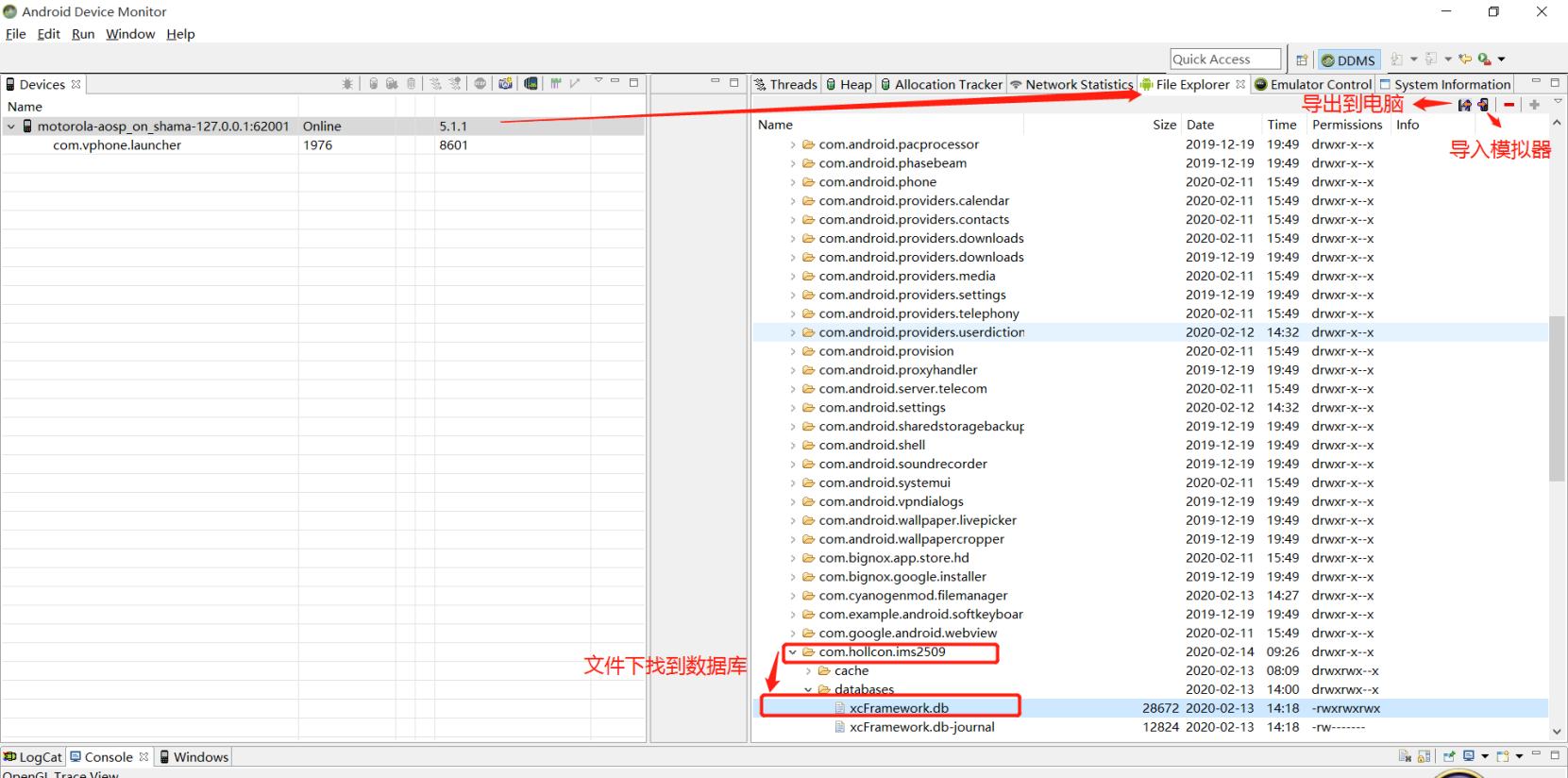Collapse the com.hollcon.ims2509 folder
Image resolution: width=1568 pixels, height=778 pixels.
pos(793,652)
